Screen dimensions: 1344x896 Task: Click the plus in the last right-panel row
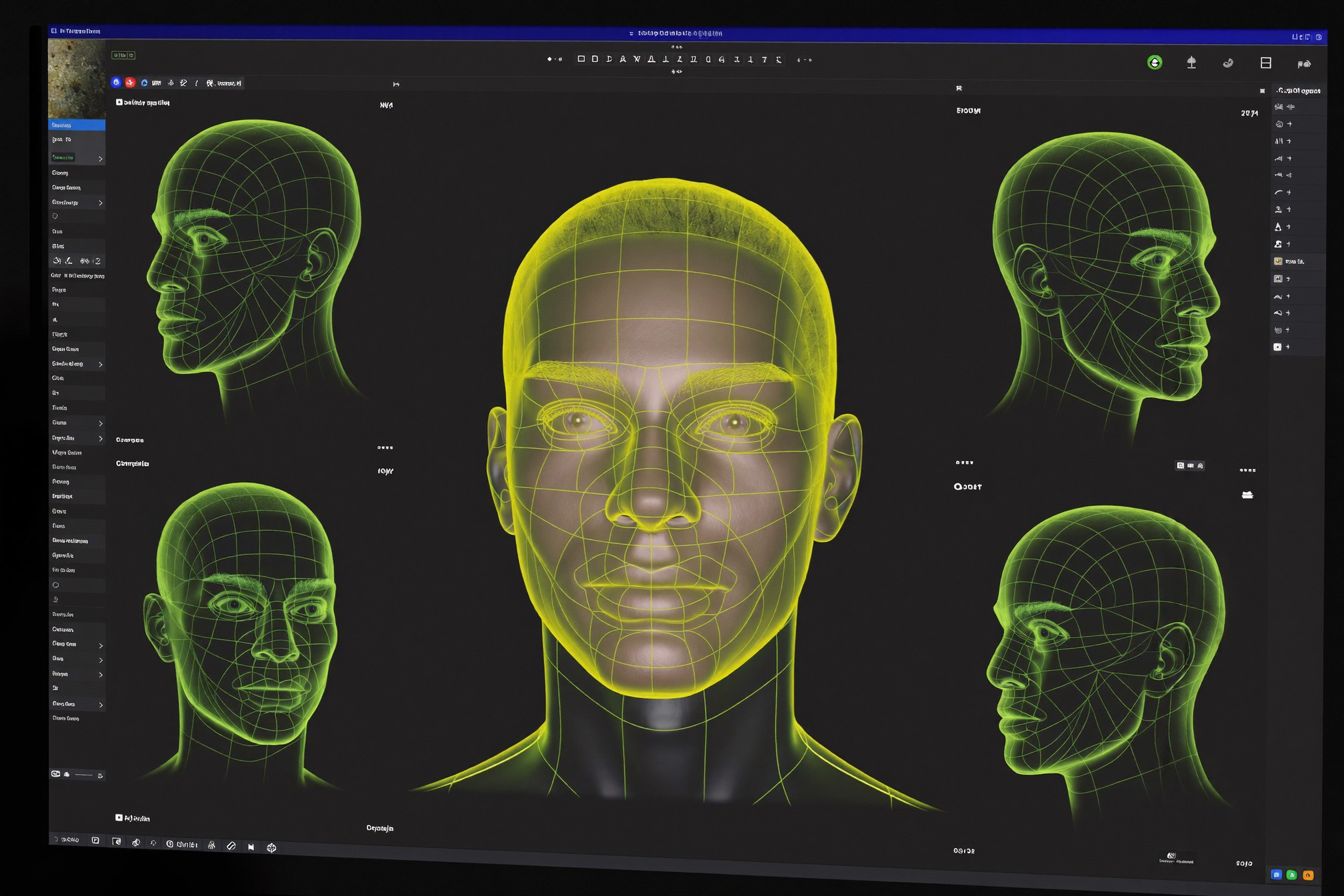(x=1288, y=347)
